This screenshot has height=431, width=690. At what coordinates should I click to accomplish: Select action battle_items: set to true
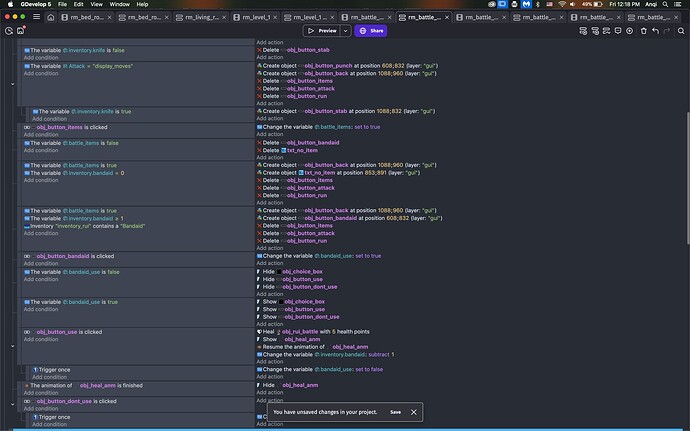tap(318, 127)
